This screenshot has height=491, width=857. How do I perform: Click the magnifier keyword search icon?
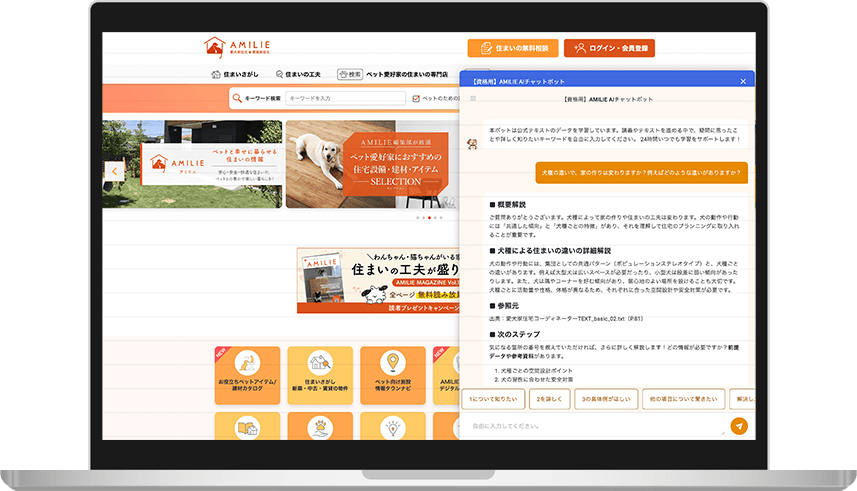click(237, 98)
